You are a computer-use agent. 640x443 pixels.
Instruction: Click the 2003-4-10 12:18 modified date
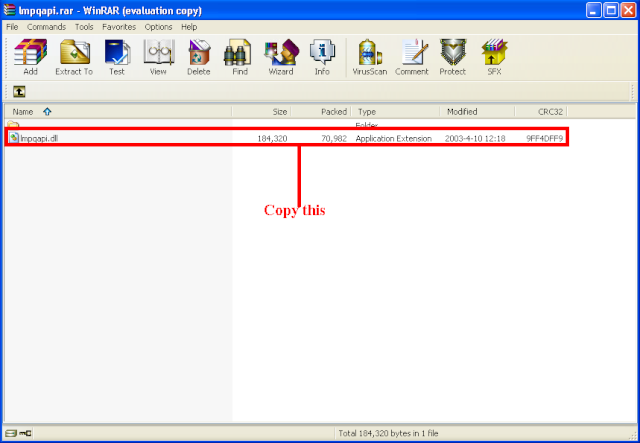pyautogui.click(x=475, y=138)
